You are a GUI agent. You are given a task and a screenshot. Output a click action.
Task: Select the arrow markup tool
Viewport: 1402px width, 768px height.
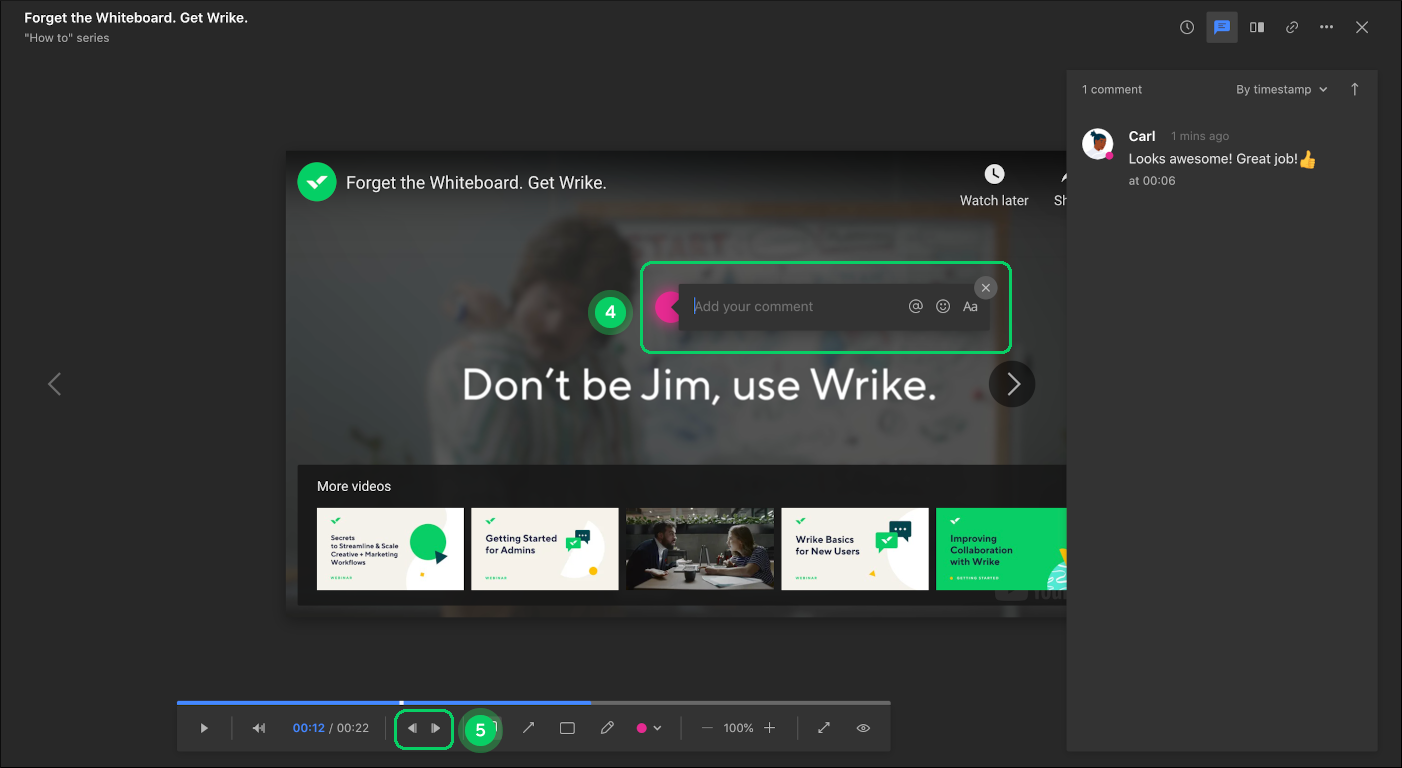(528, 728)
